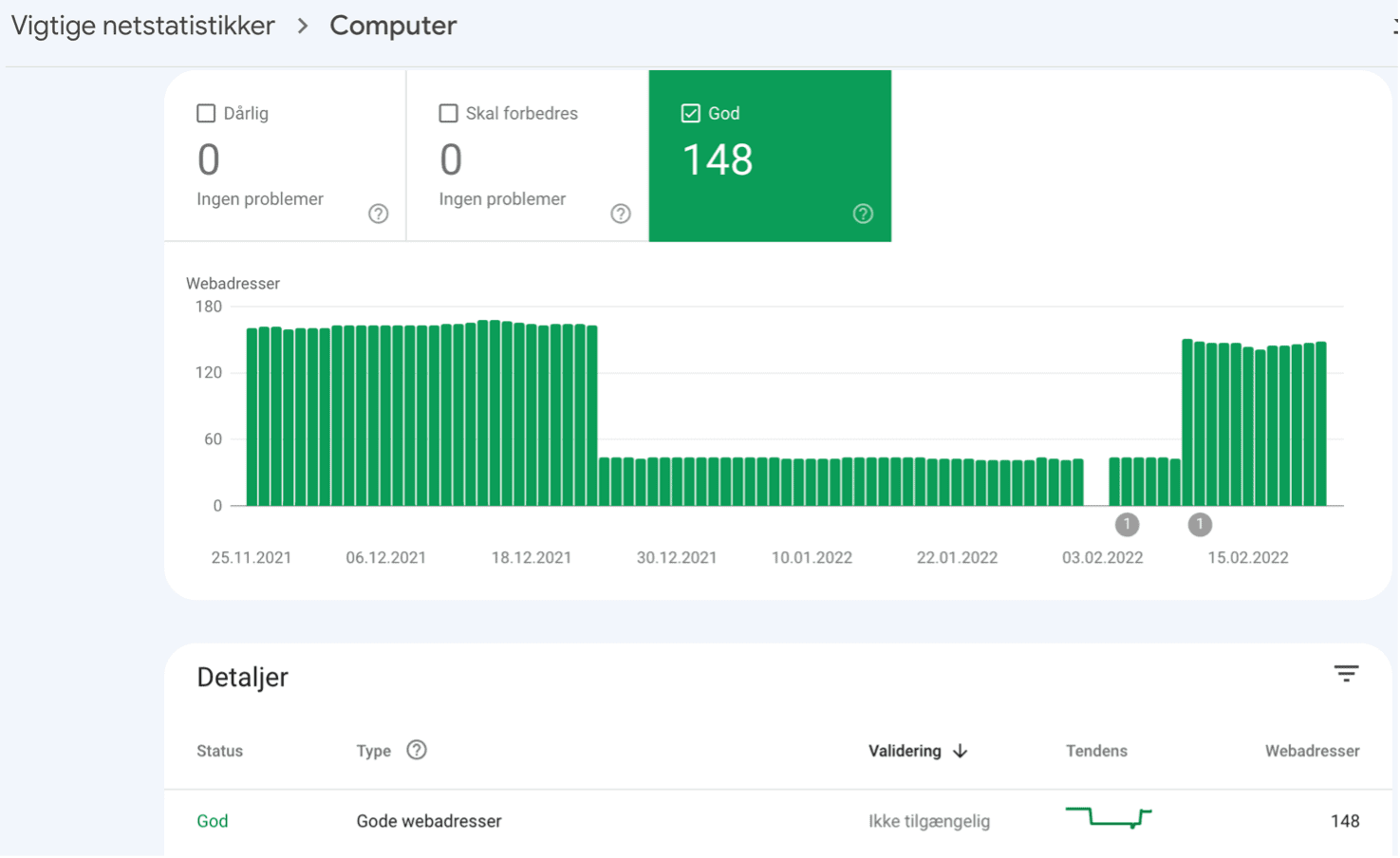The image size is (1400, 858).
Task: Click Ingen problemer under Dårlig
Action: 260,199
